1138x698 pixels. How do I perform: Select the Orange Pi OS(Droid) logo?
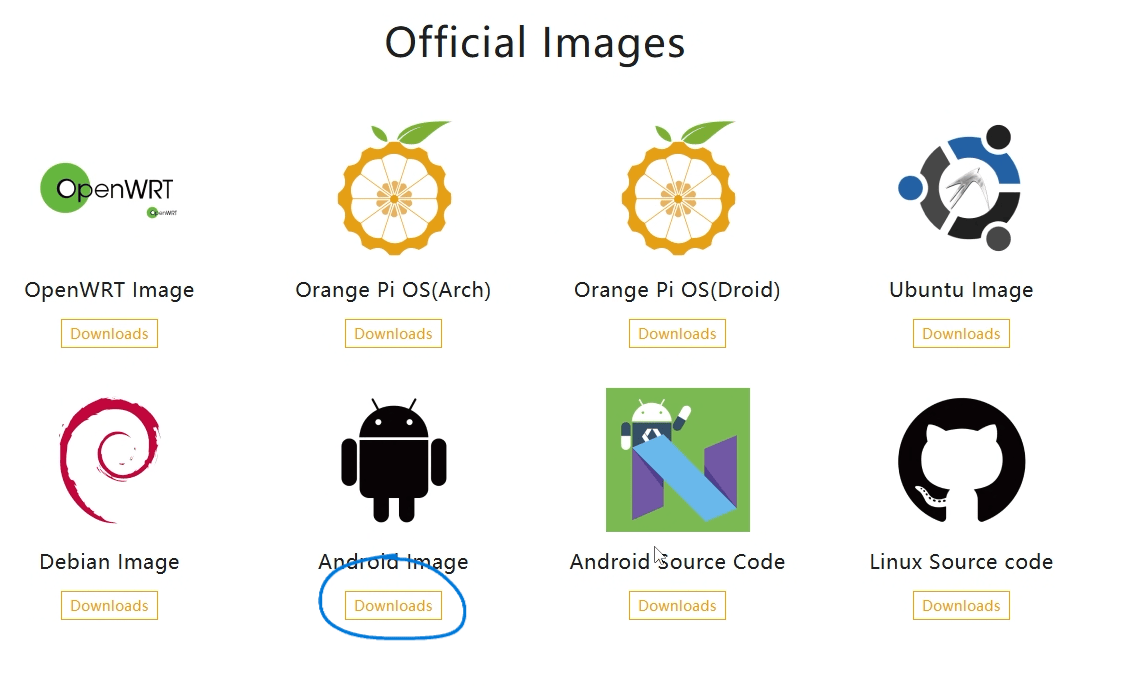point(678,190)
